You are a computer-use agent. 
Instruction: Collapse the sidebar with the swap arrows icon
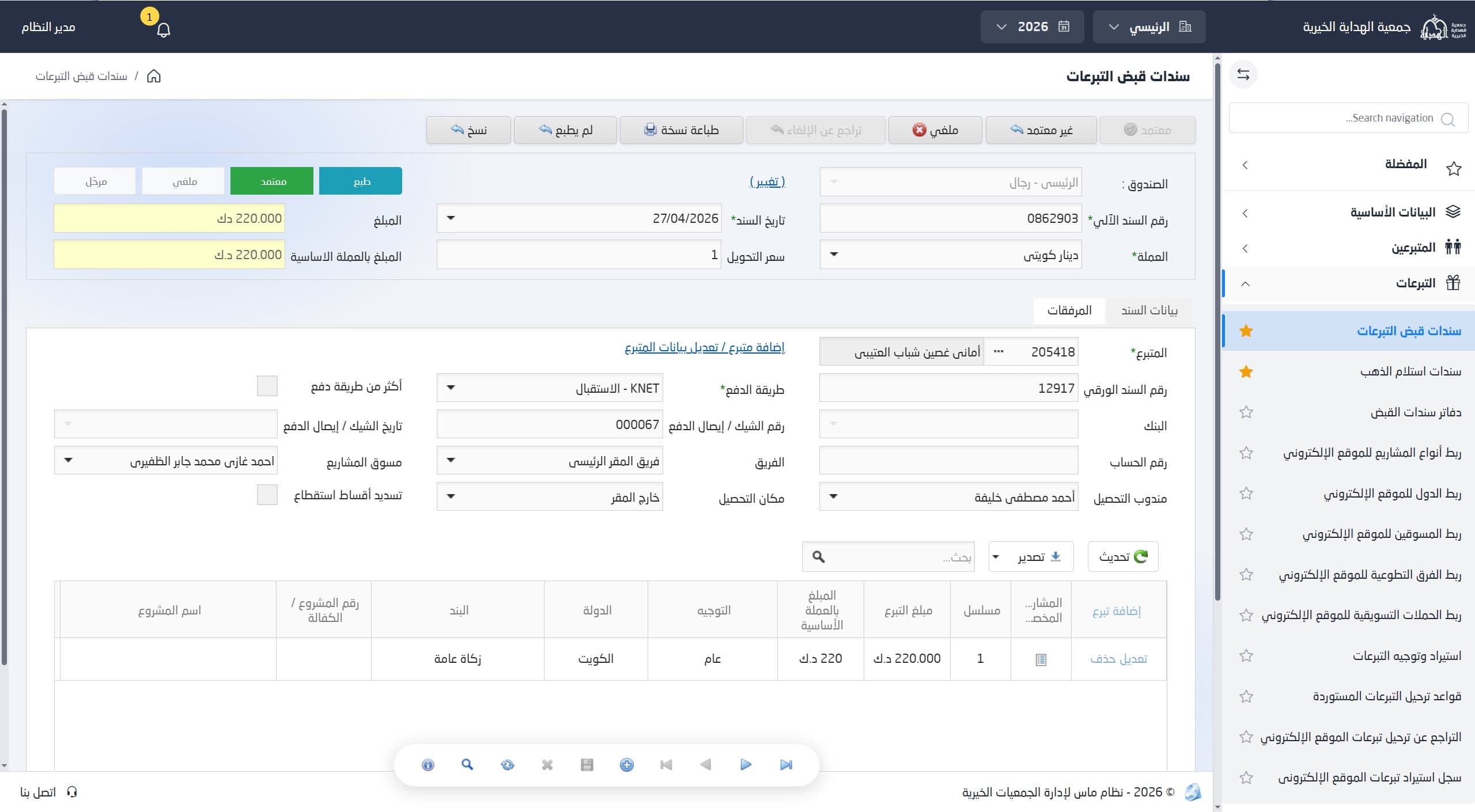pyautogui.click(x=1243, y=75)
